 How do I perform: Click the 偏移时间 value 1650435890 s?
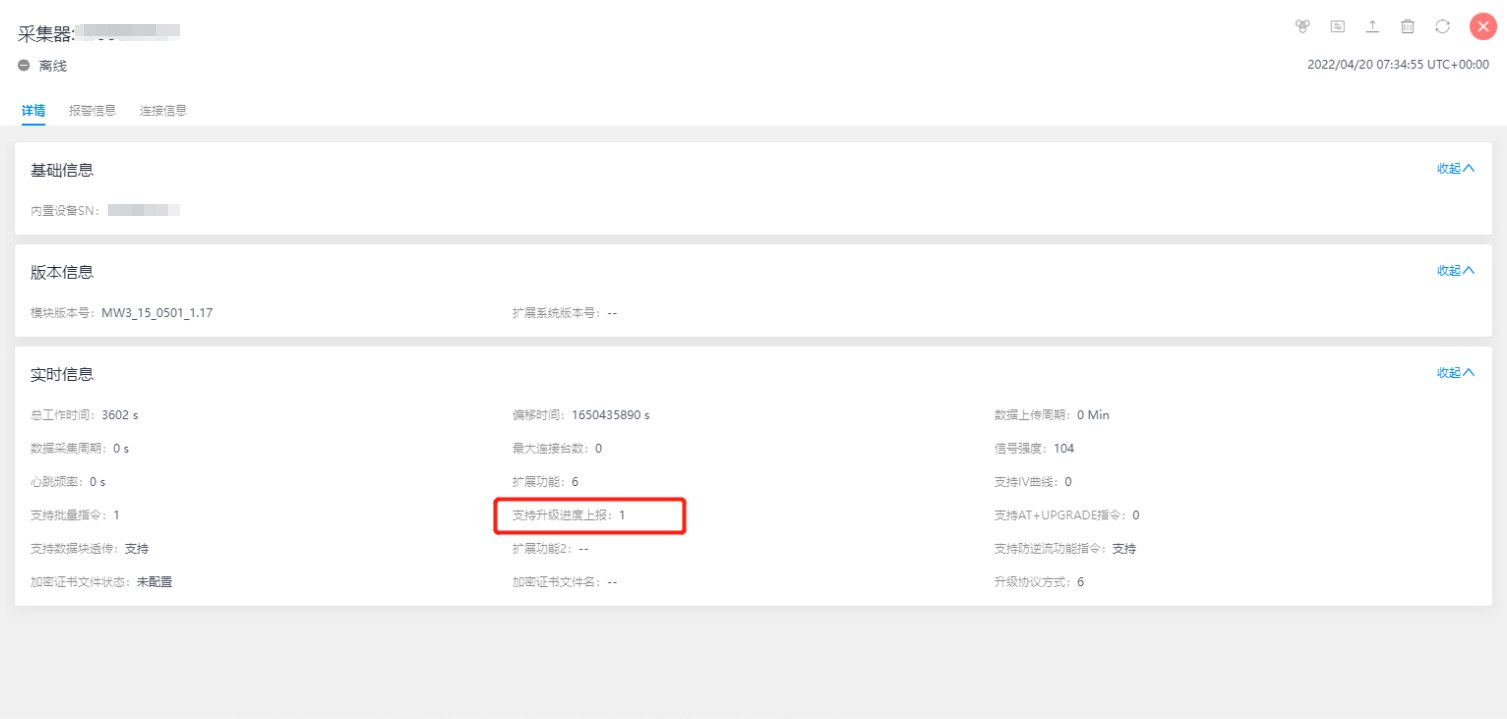point(610,415)
